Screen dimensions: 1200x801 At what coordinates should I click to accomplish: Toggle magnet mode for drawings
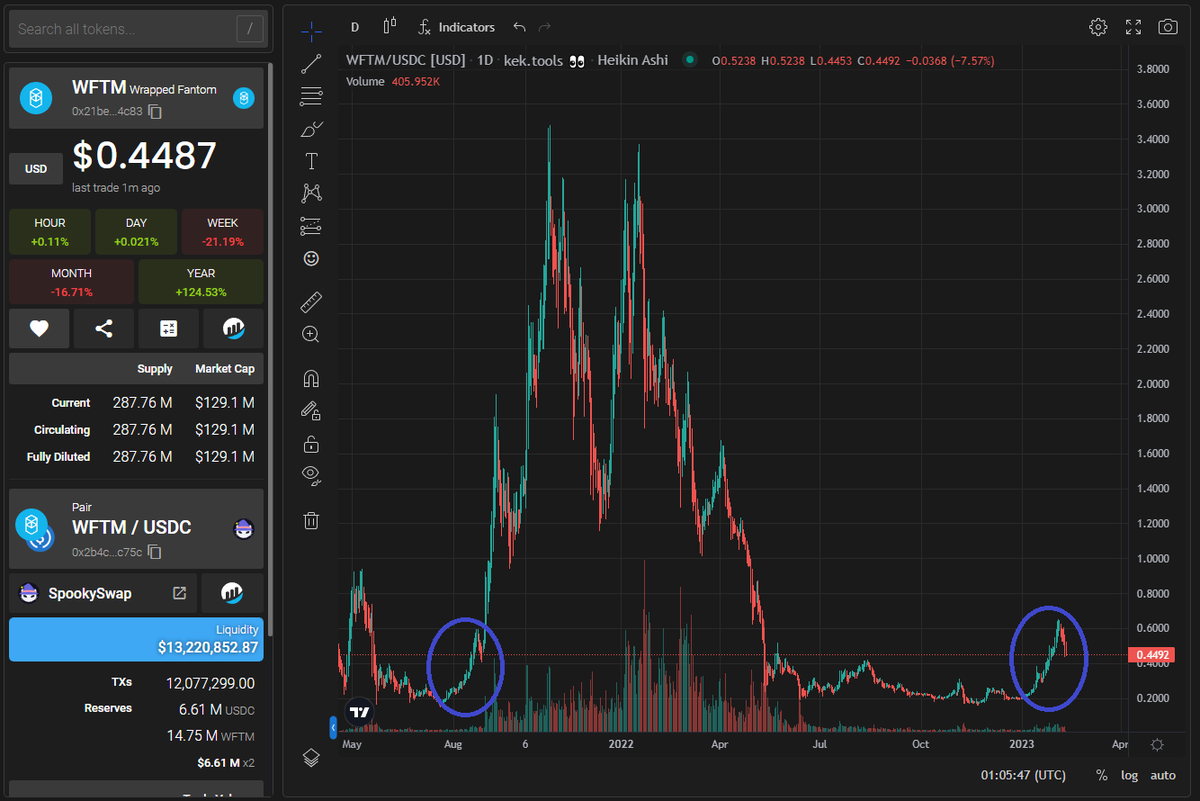click(x=311, y=378)
